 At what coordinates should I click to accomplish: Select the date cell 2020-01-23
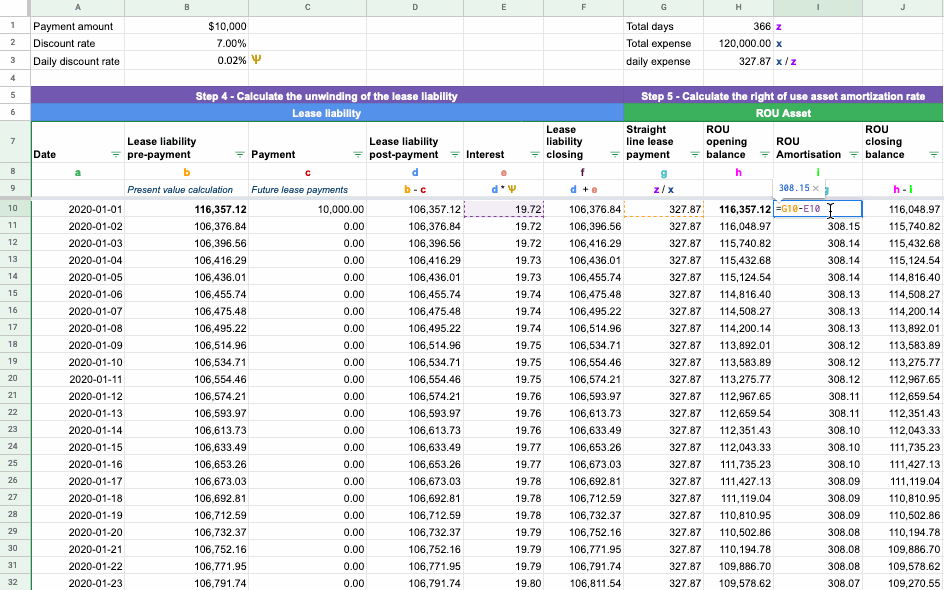[78, 583]
